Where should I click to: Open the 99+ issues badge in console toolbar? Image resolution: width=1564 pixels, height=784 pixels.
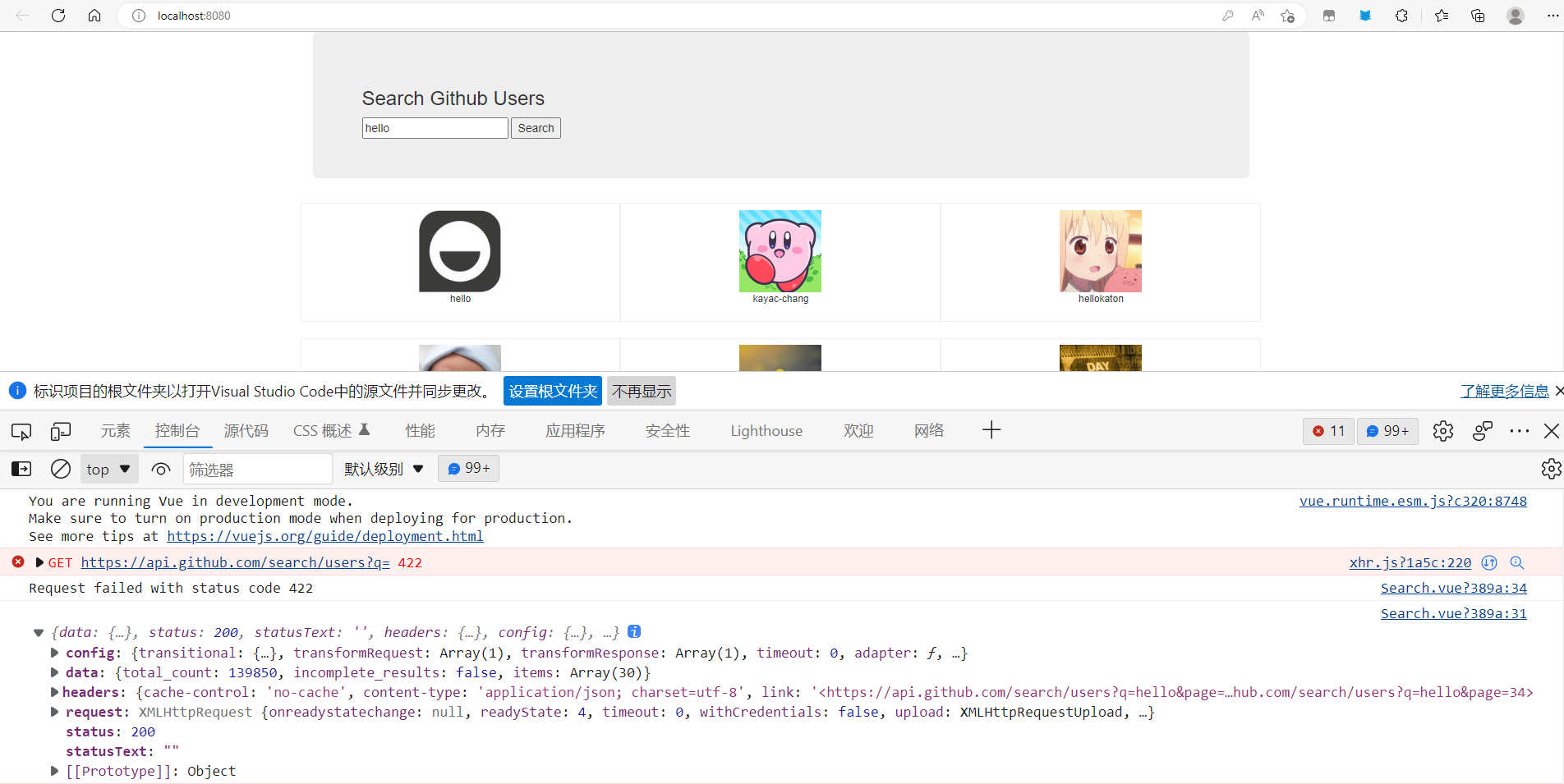[468, 468]
